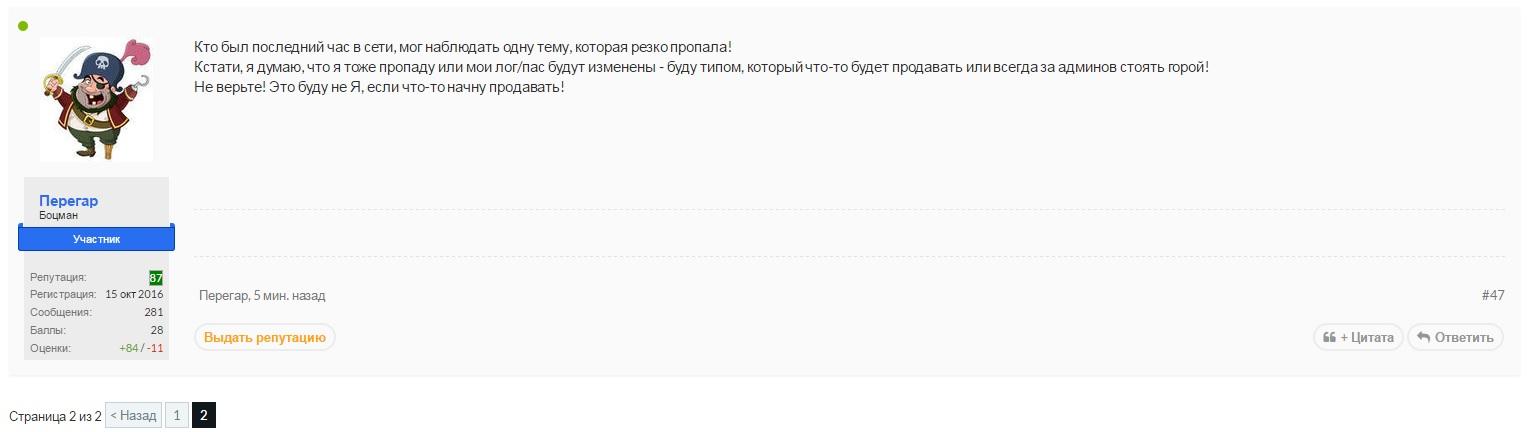This screenshot has height=432, width=1528.
Task: Switch to page 1 in pagination
Action: click(x=176, y=415)
